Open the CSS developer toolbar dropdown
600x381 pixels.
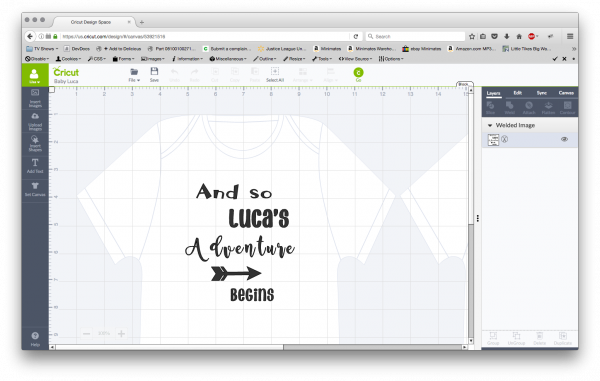tap(97, 59)
